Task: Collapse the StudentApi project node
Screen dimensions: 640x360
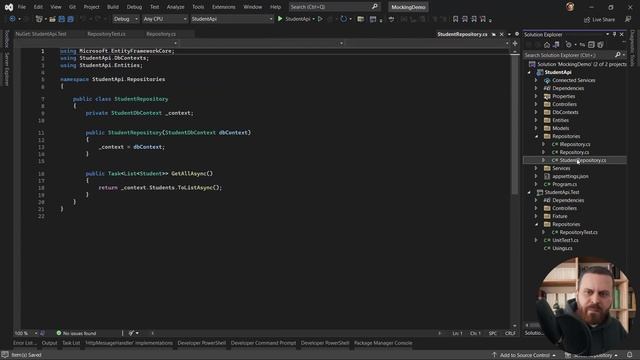Action: 529,72
